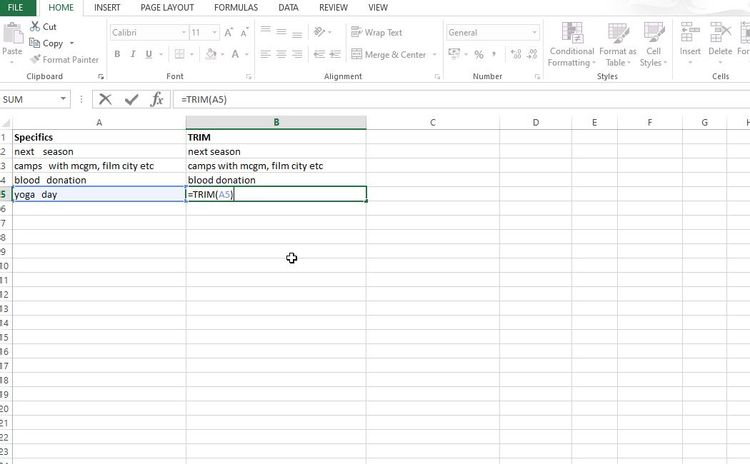Click the Merge & Center button

(388, 55)
